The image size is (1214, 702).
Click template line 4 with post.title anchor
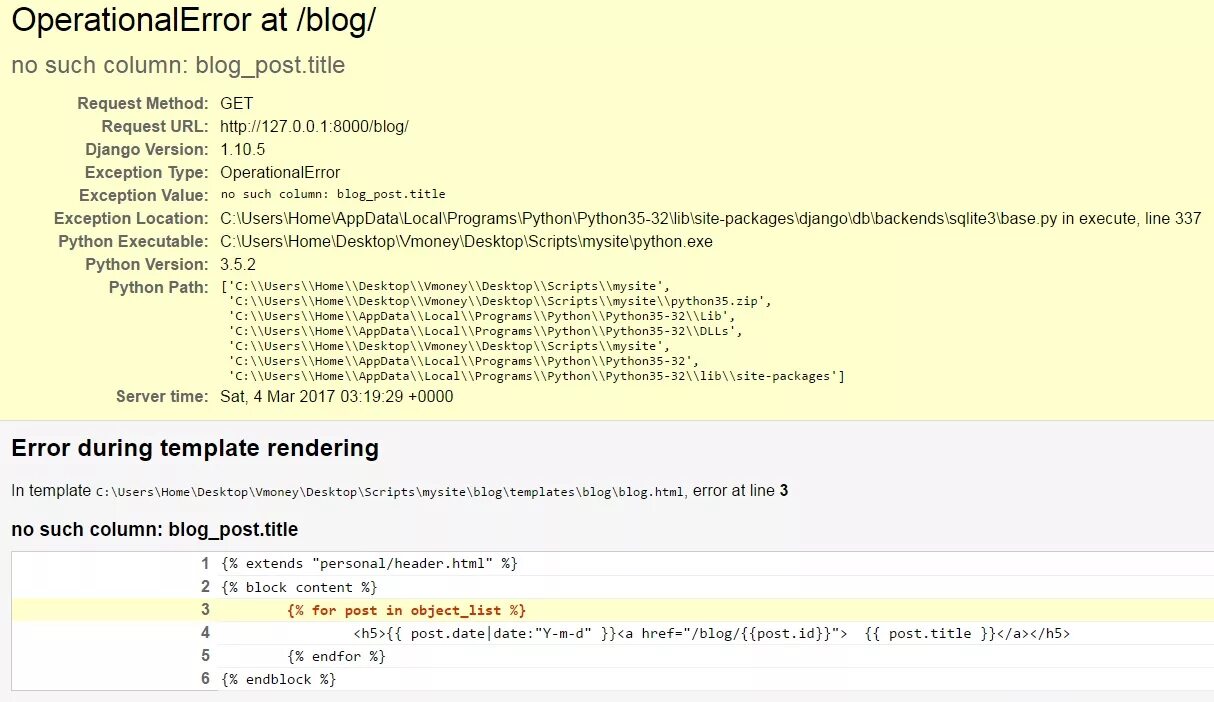(711, 633)
